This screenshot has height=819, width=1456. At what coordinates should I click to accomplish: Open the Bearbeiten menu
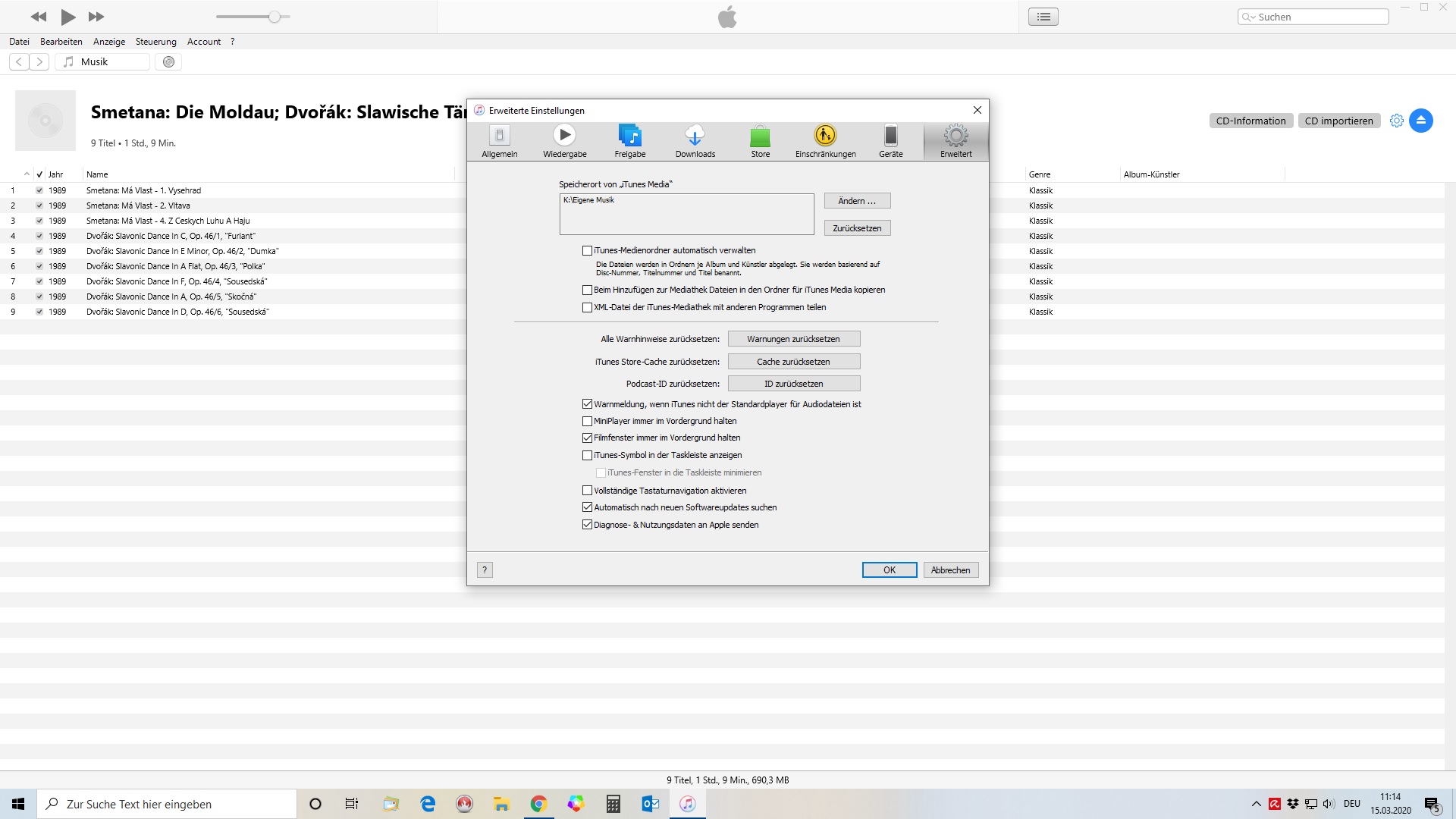[61, 42]
